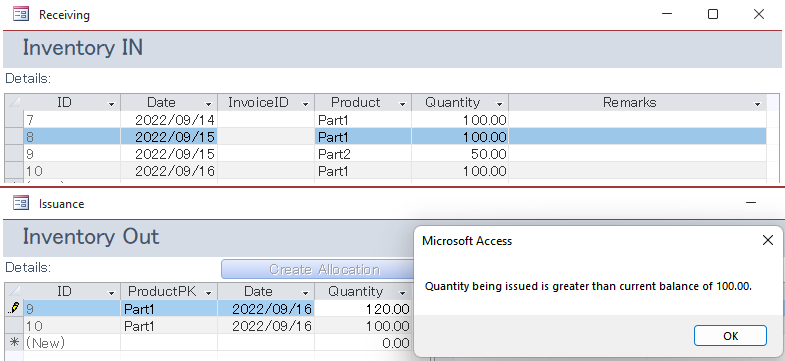Open the InvoiceID column filter dropdown
The width and height of the screenshot is (785, 361).
pos(305,104)
